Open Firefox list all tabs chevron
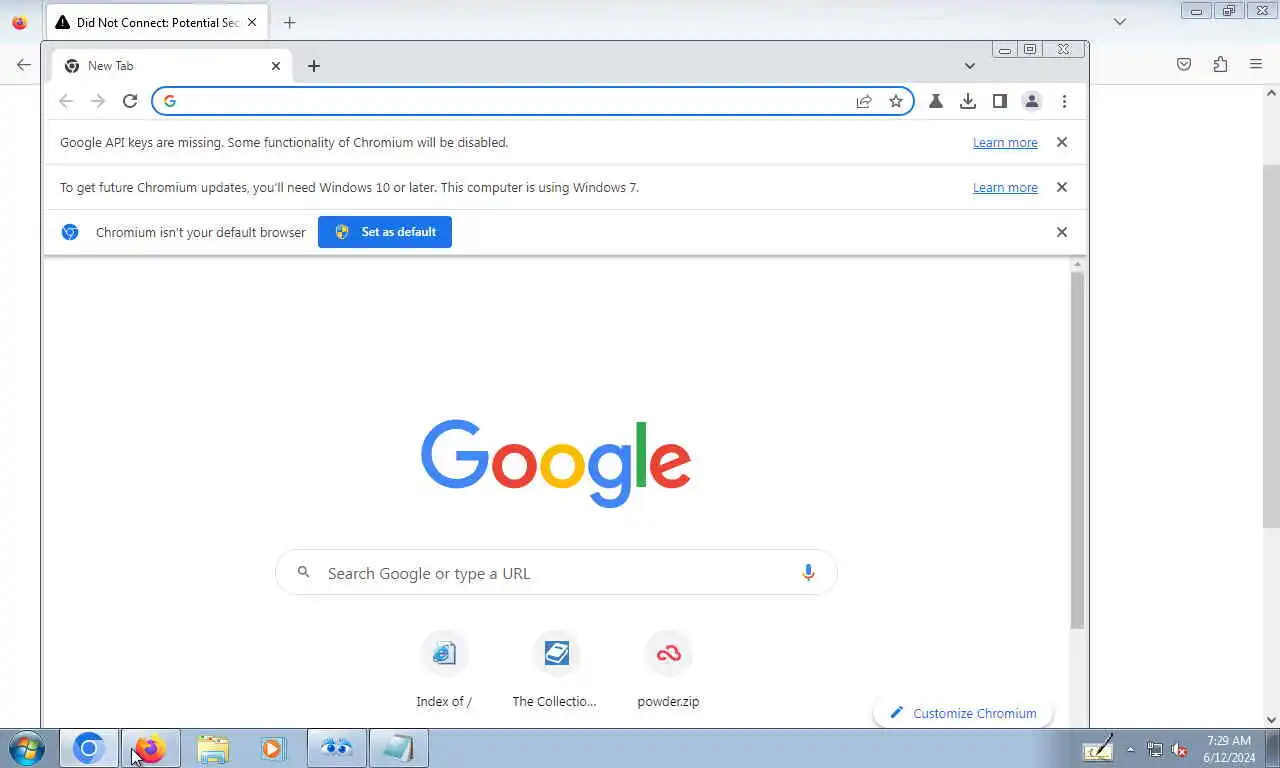 [x=1120, y=21]
